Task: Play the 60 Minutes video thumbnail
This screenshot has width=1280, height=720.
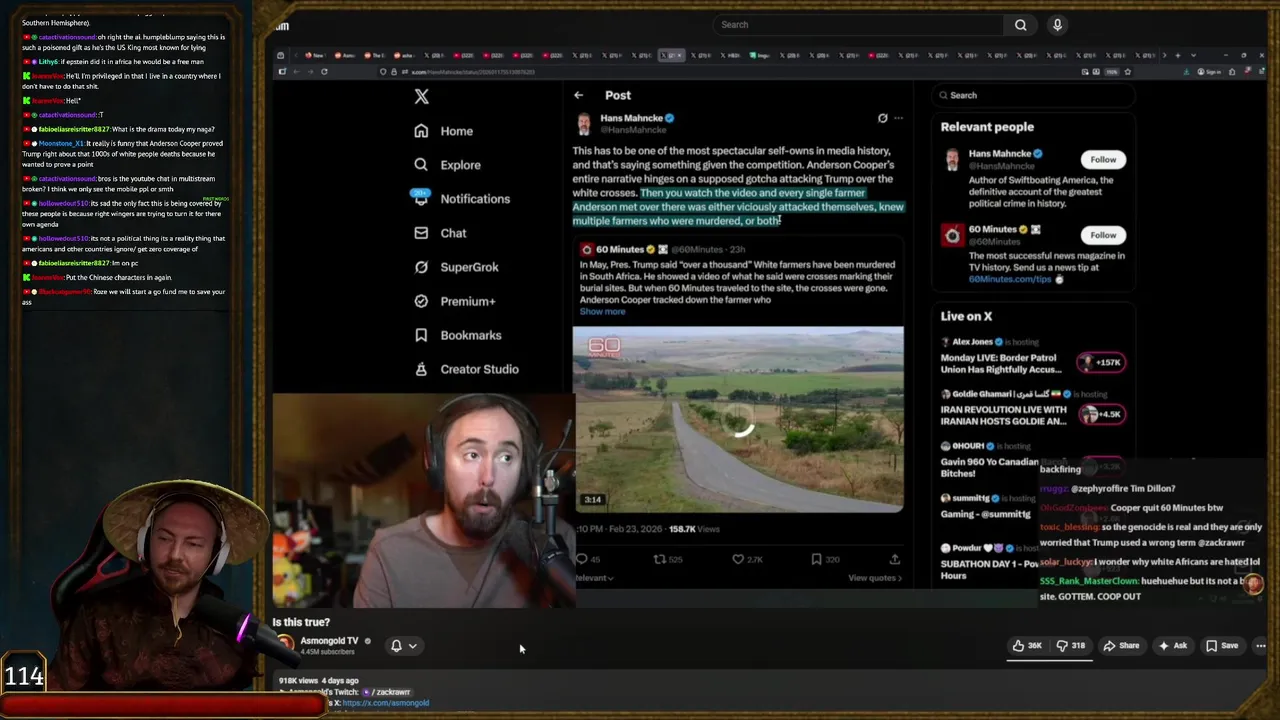Action: (738, 419)
